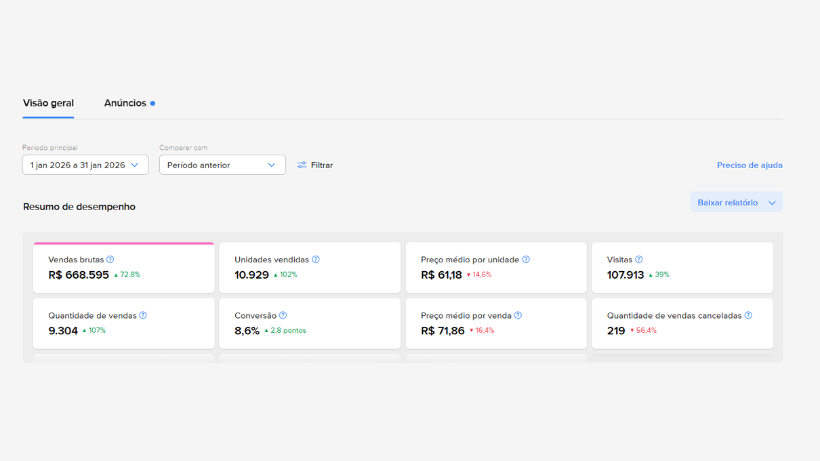
Task: Open help icon for Preço médio por unidade
Action: [x=526, y=259]
